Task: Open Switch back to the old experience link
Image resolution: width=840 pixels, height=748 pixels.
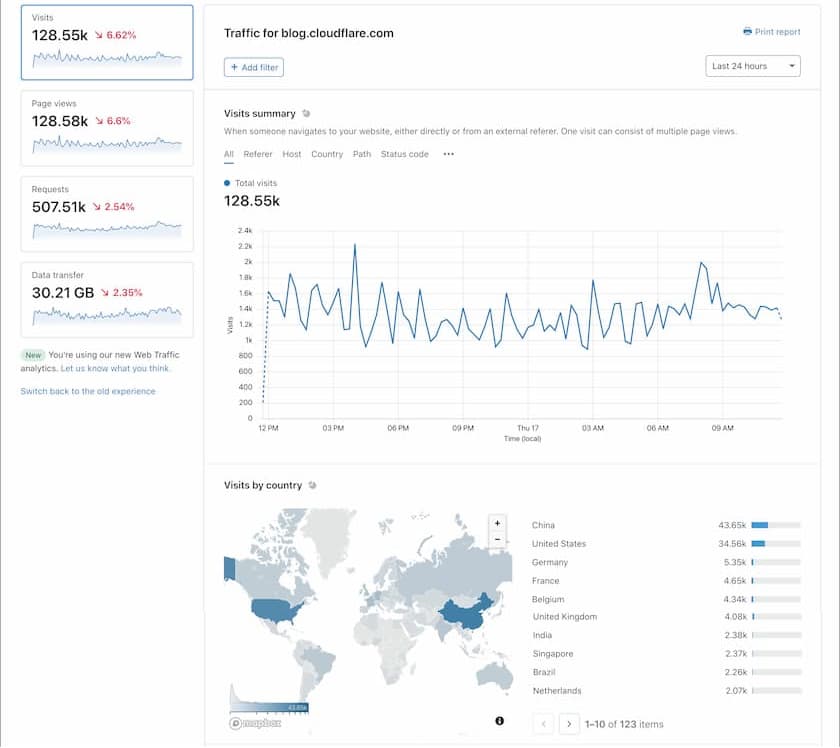Action: 88,392
